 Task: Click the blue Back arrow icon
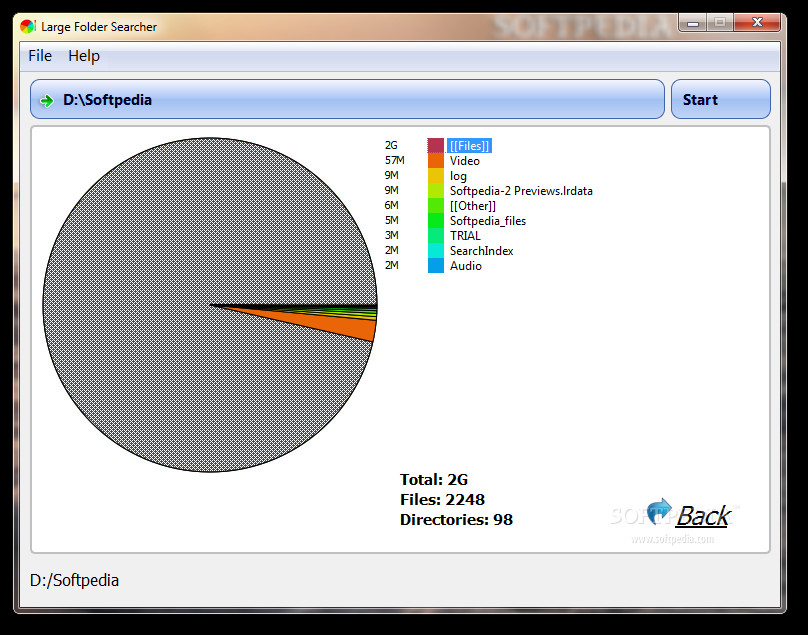click(659, 511)
